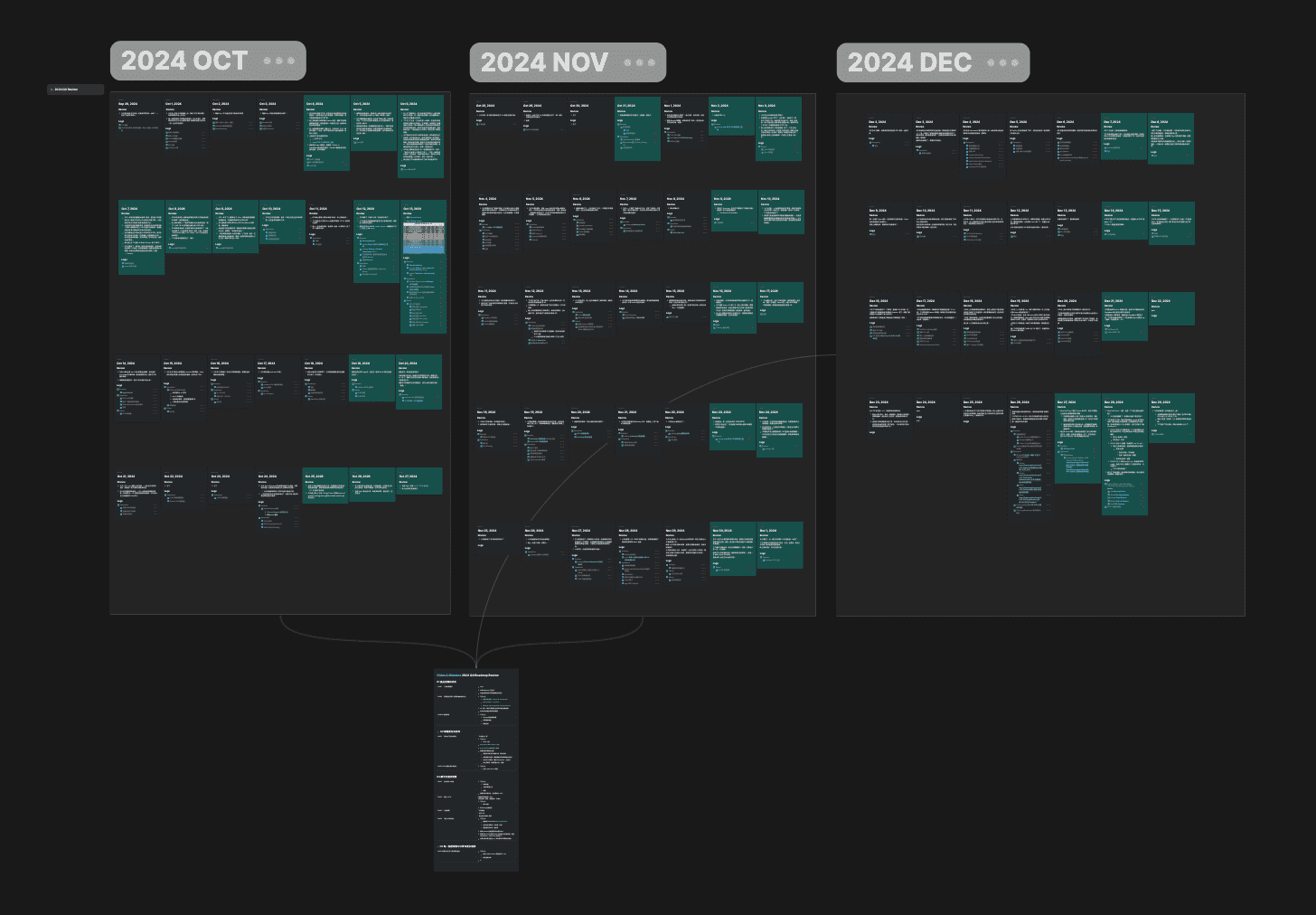Select the 2024 DEC section header
The image size is (1316, 915).
coord(933,62)
